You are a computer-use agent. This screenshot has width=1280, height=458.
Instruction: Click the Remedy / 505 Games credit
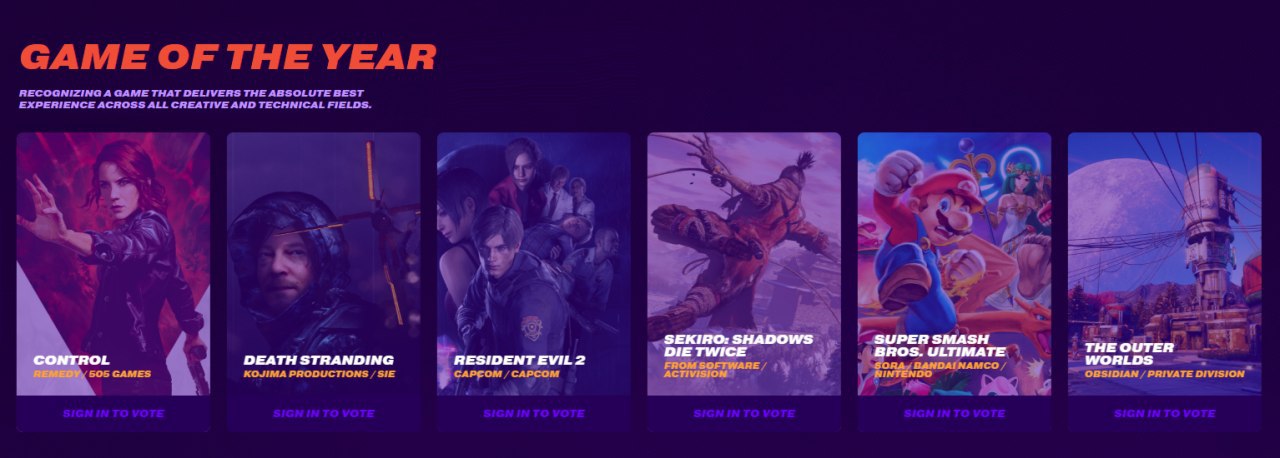pos(92,374)
